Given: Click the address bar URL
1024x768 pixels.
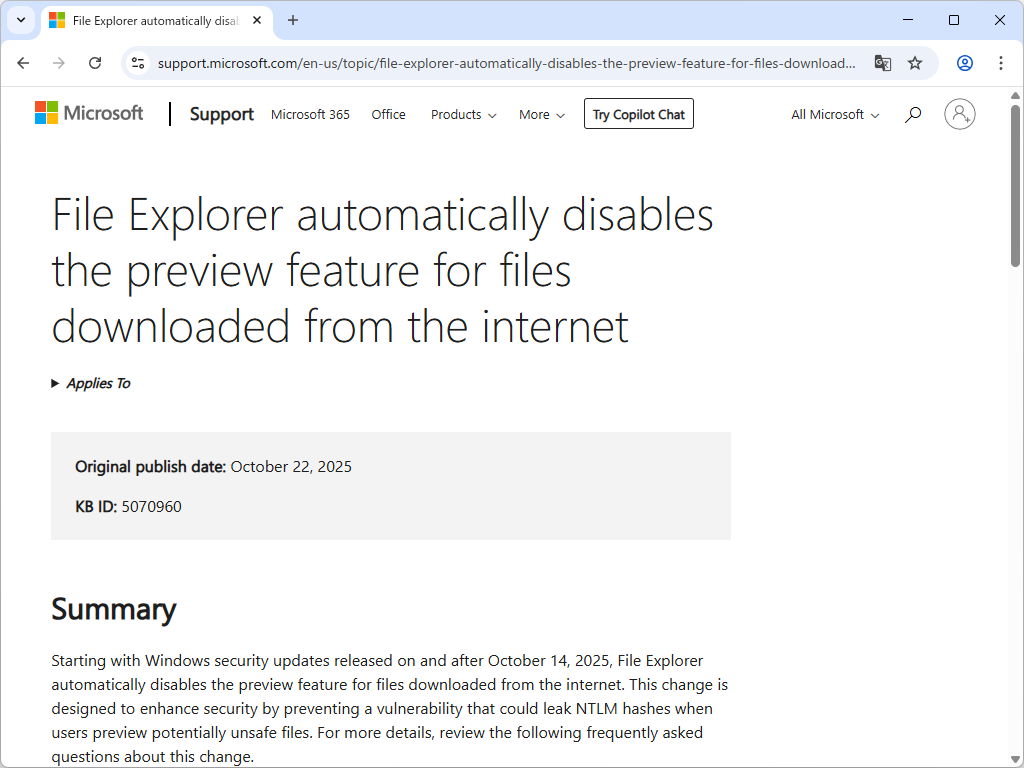Looking at the screenshot, I should point(507,63).
